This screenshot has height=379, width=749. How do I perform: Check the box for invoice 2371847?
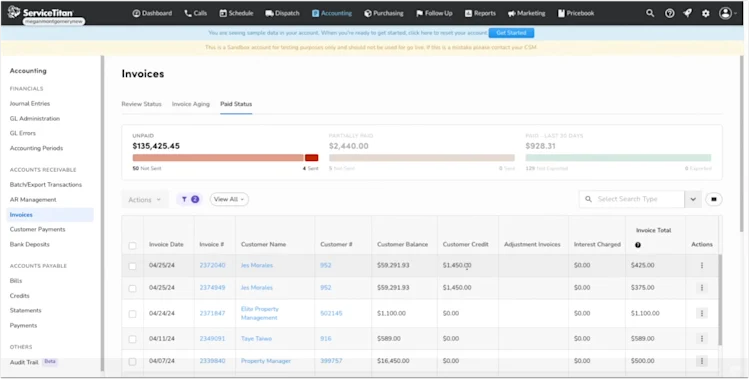coord(132,314)
